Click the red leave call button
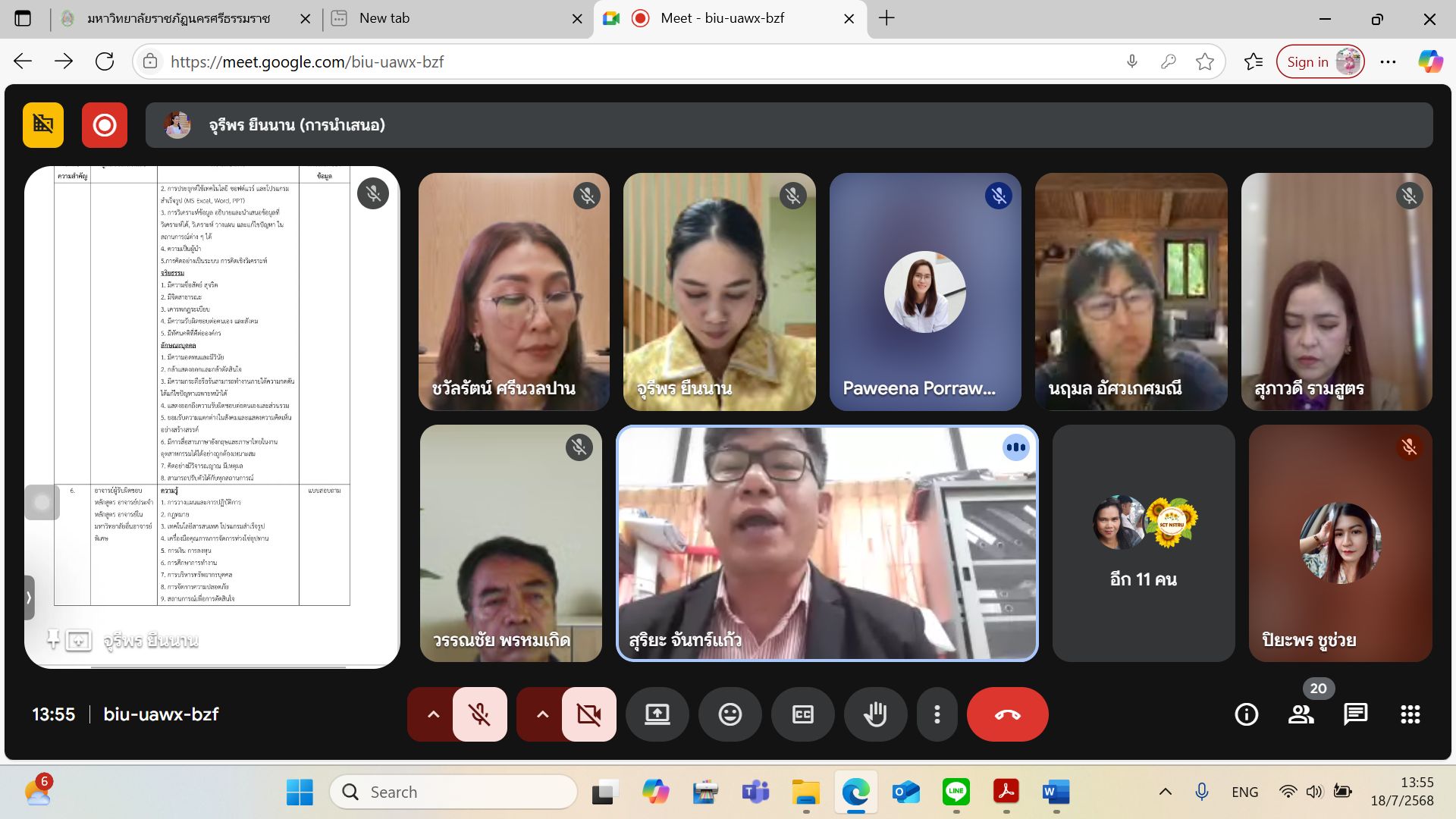1456x819 pixels. [x=1007, y=714]
